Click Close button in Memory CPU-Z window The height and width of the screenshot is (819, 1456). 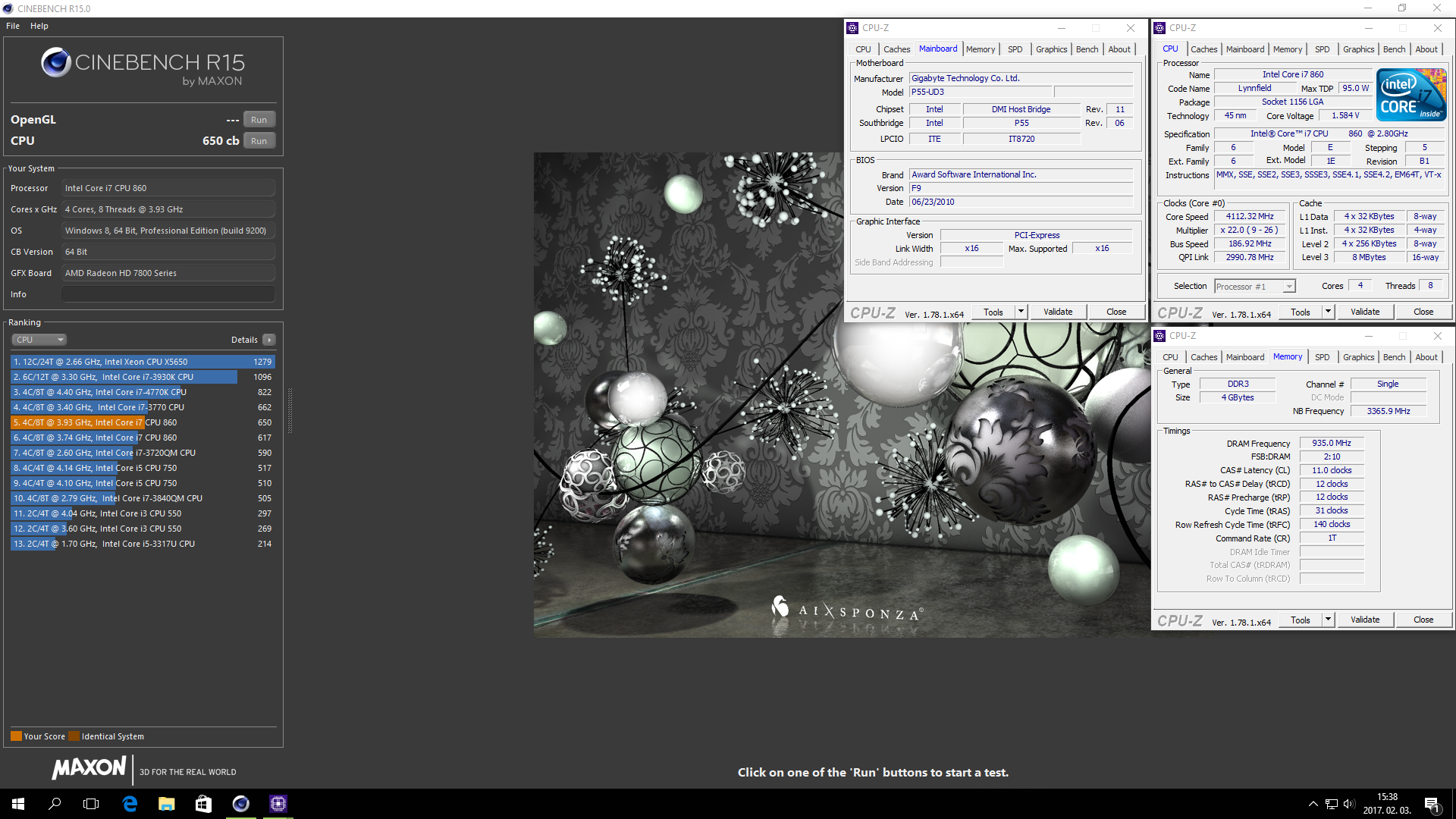click(x=1423, y=620)
